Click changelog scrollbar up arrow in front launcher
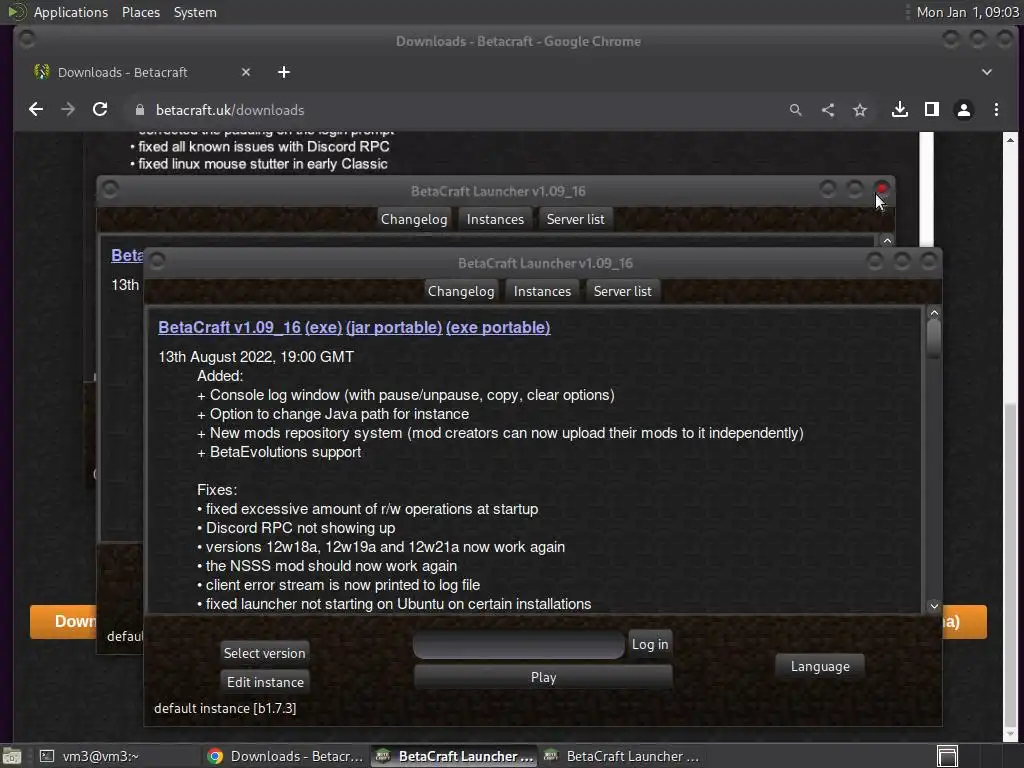This screenshot has height=768, width=1024. click(x=934, y=313)
